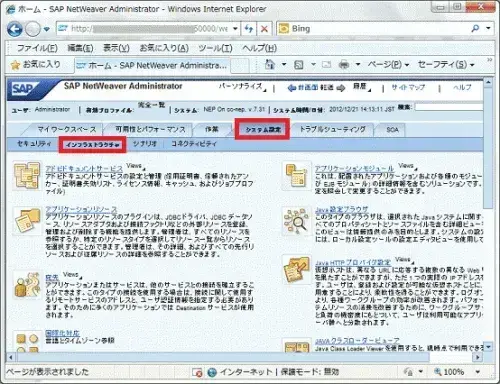Click the red Stop loading icon

[x=264, y=29]
